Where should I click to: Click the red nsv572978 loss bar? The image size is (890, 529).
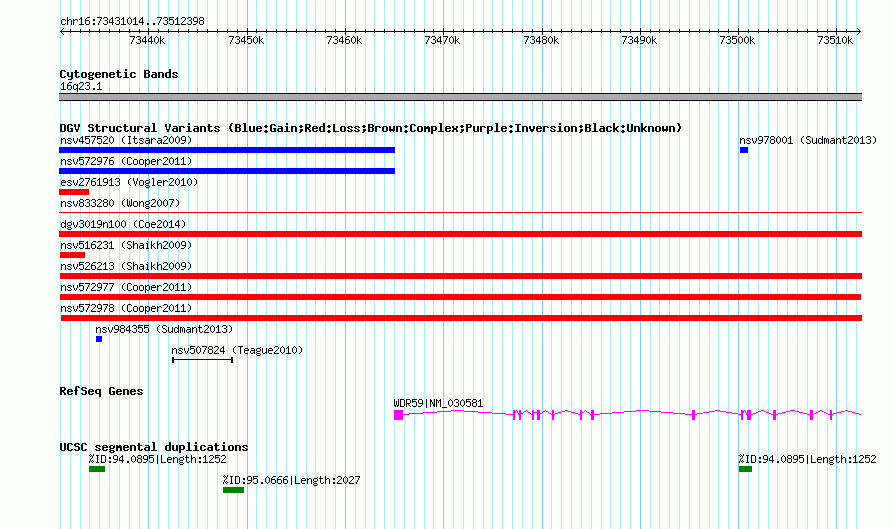point(461,318)
